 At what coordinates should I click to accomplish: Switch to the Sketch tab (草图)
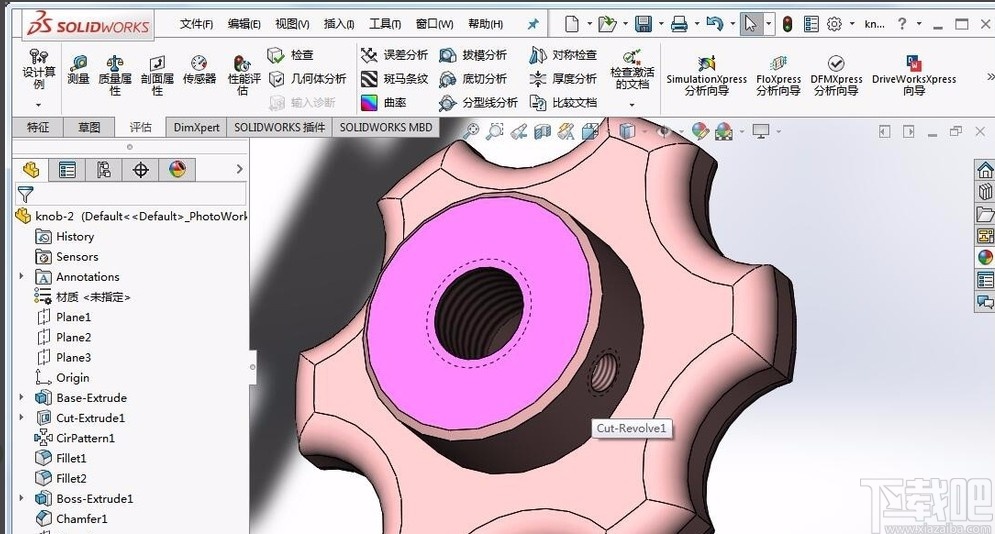click(x=89, y=127)
